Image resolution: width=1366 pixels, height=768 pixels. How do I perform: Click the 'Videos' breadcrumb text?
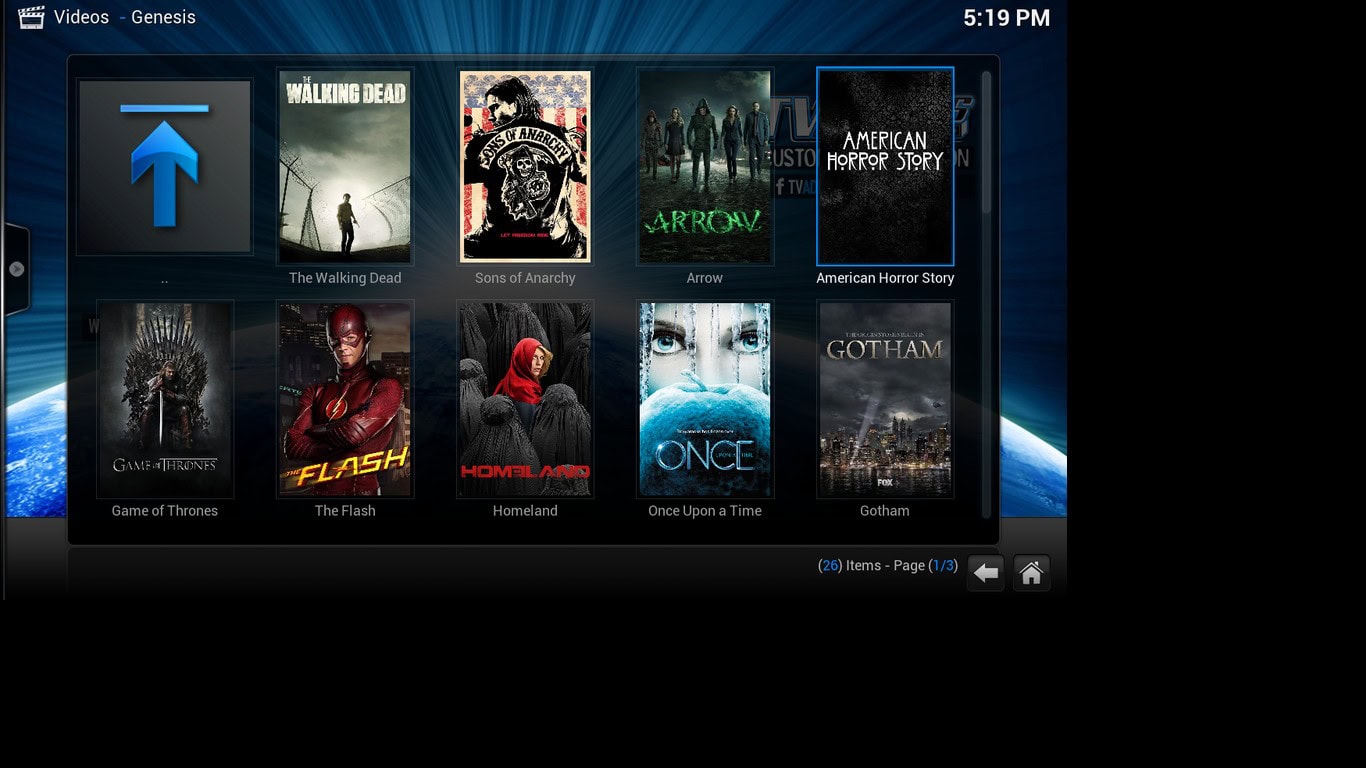[81, 17]
